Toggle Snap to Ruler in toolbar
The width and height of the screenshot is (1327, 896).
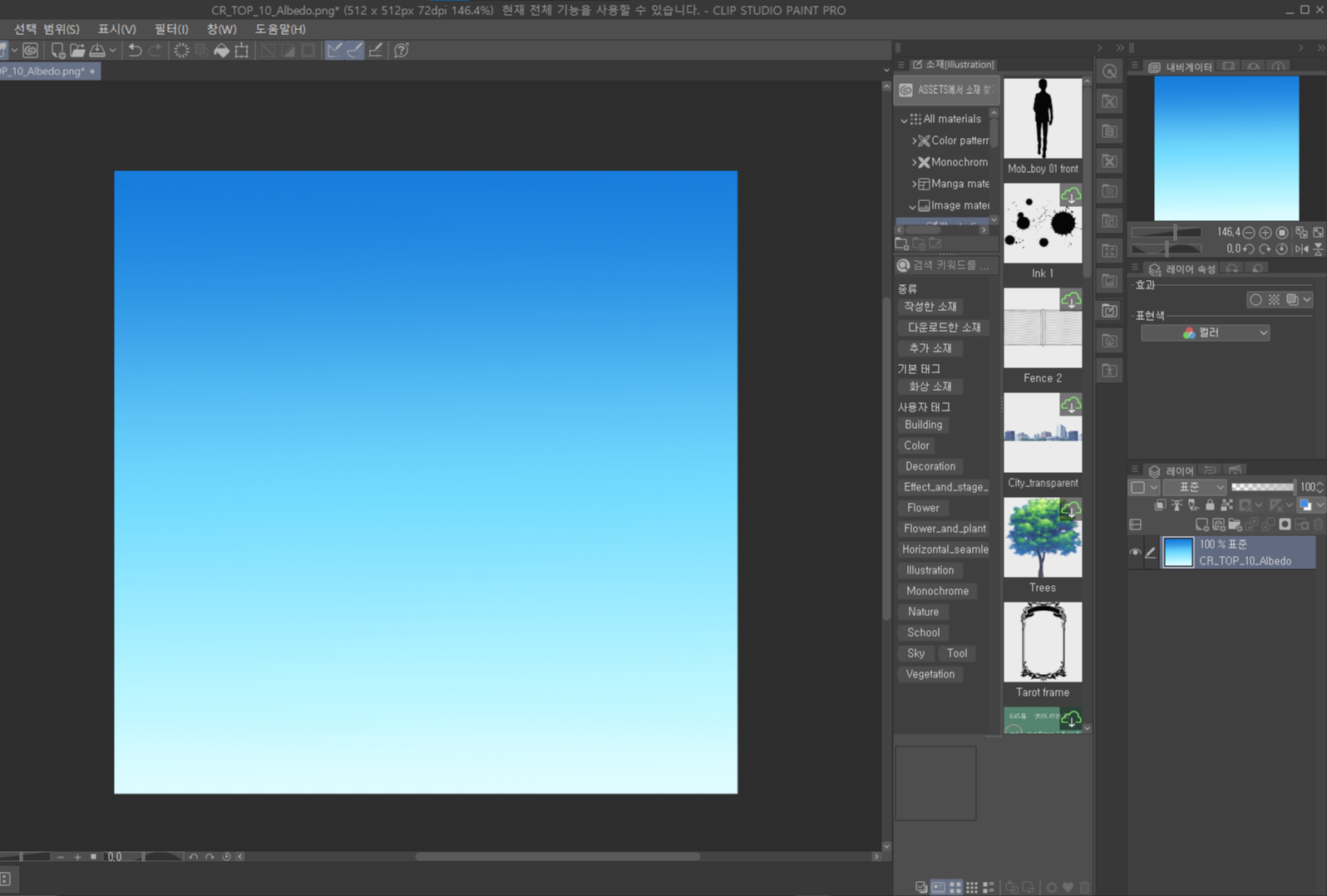(334, 51)
